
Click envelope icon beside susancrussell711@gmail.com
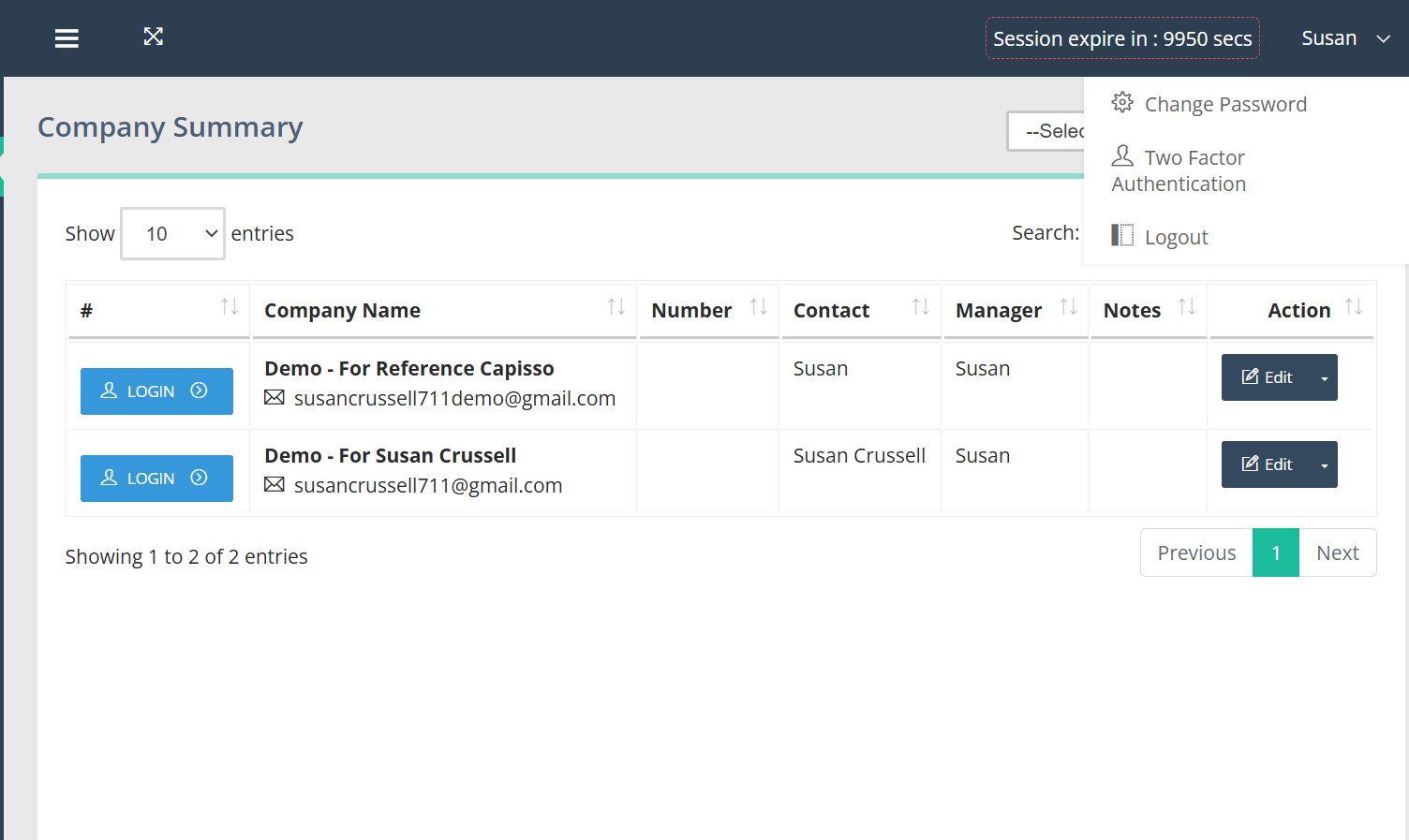274,485
